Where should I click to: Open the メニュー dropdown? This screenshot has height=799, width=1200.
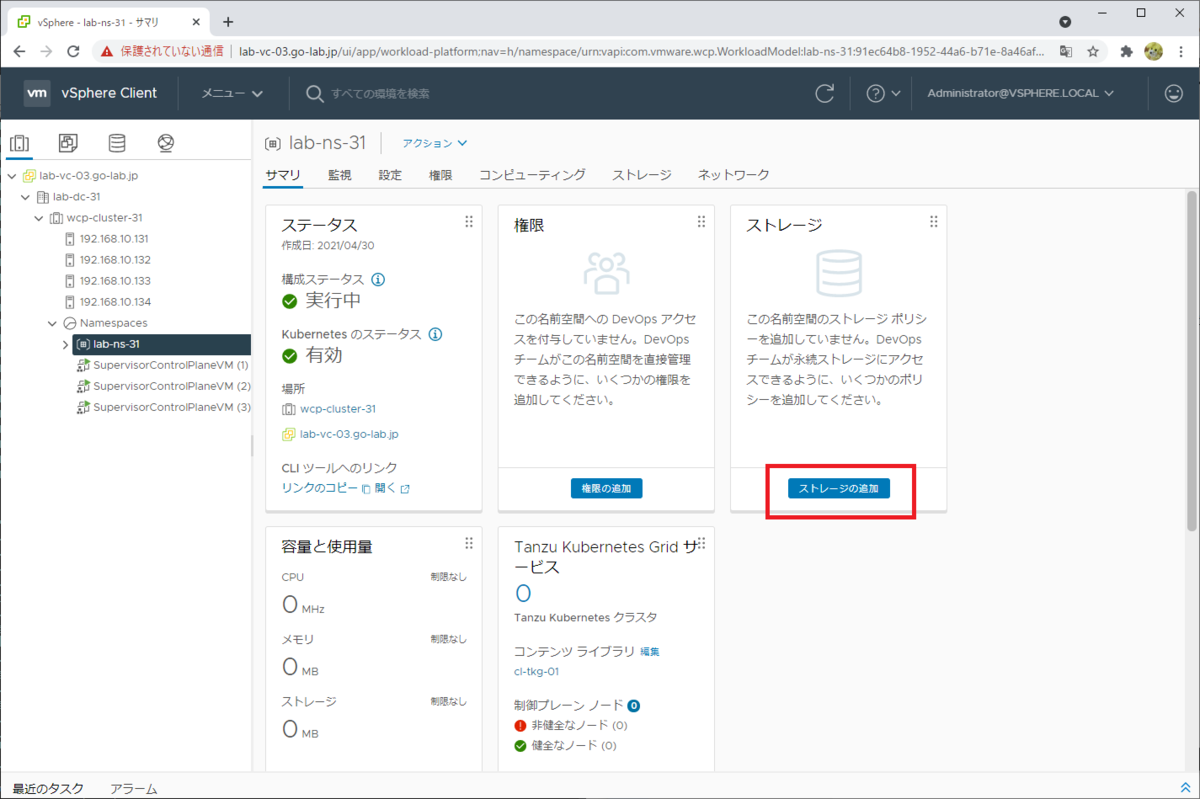232,93
